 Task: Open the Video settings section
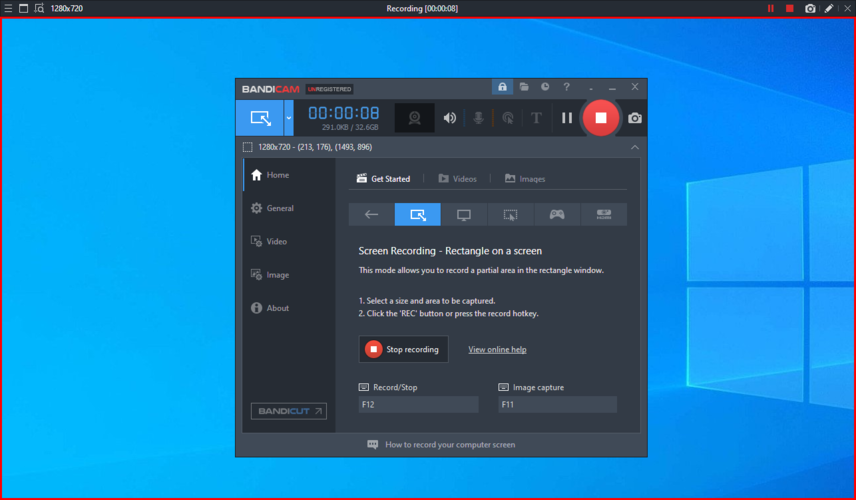coord(289,241)
